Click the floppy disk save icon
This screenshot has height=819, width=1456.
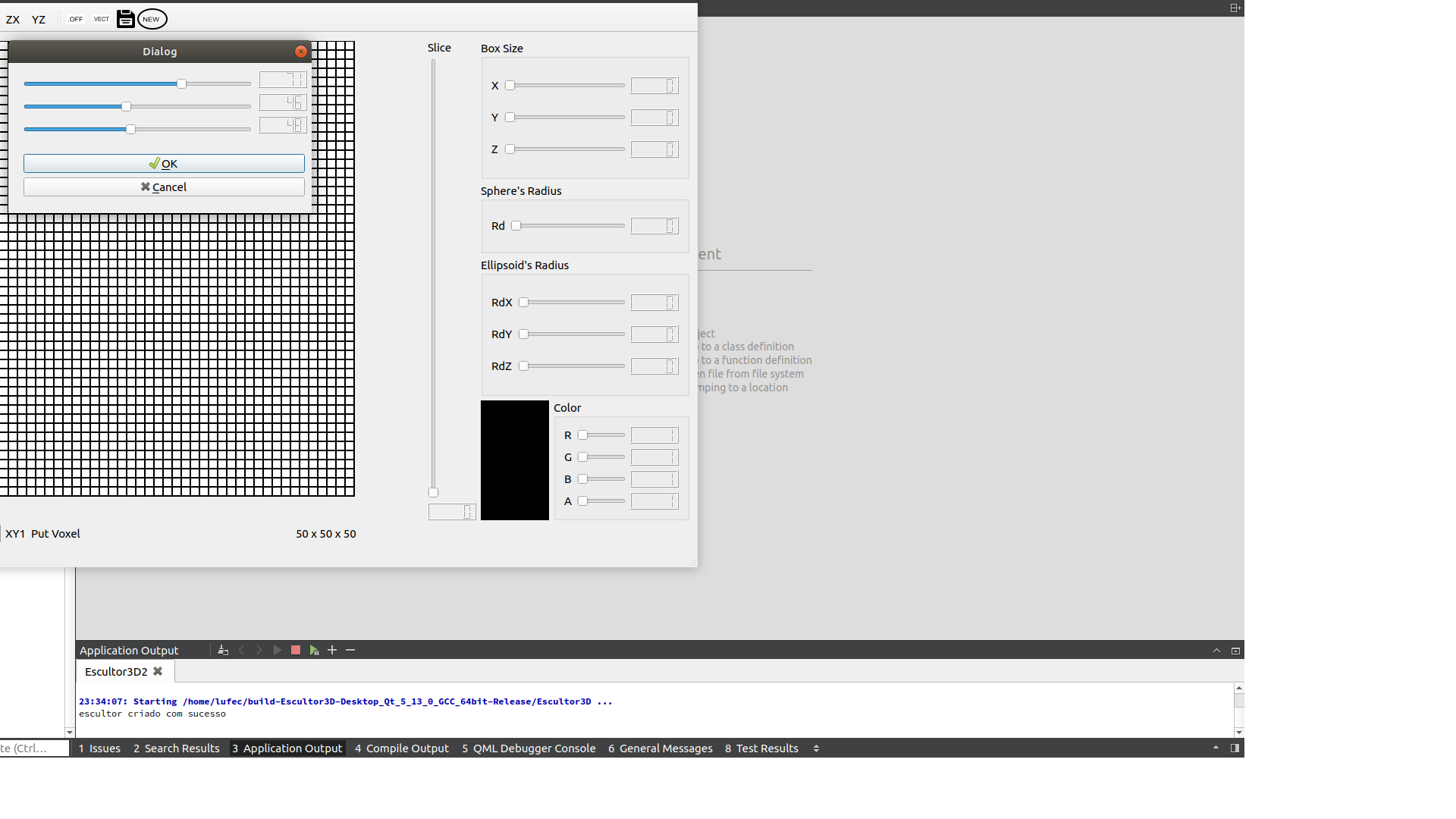[125, 19]
